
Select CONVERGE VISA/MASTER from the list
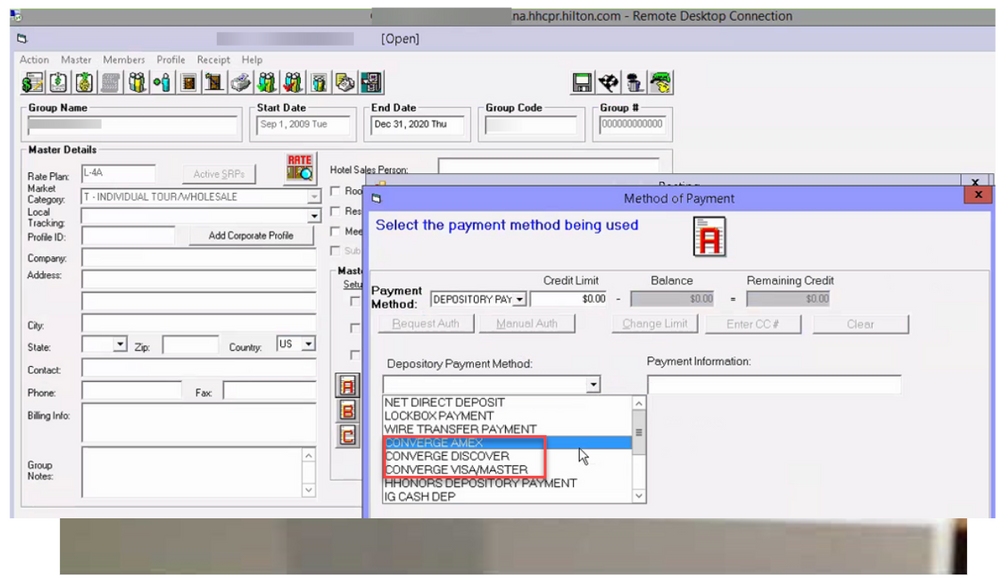click(456, 469)
